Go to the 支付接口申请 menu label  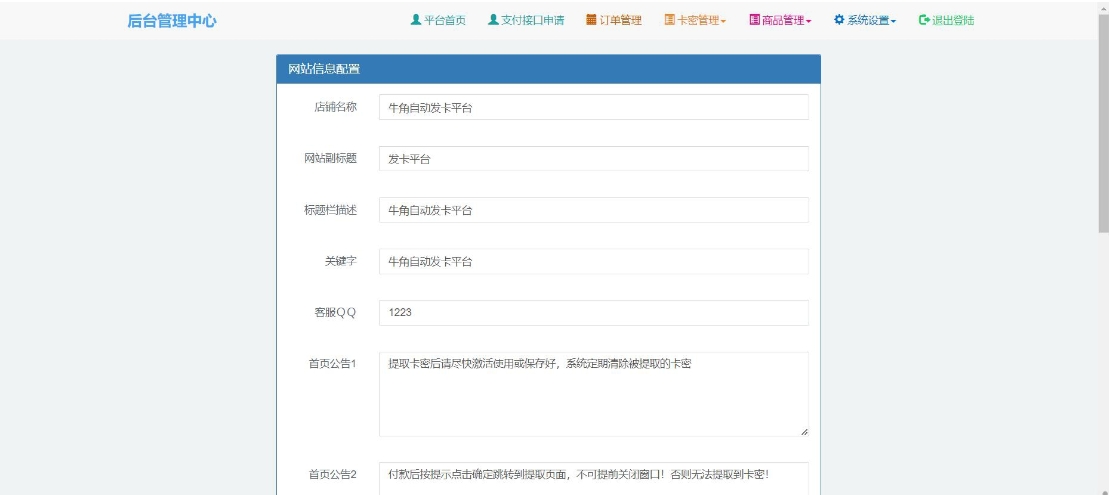click(x=532, y=21)
